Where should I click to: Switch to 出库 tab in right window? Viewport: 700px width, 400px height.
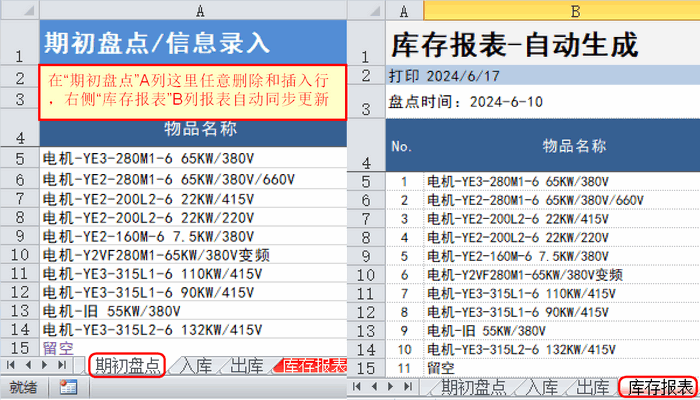point(593,387)
